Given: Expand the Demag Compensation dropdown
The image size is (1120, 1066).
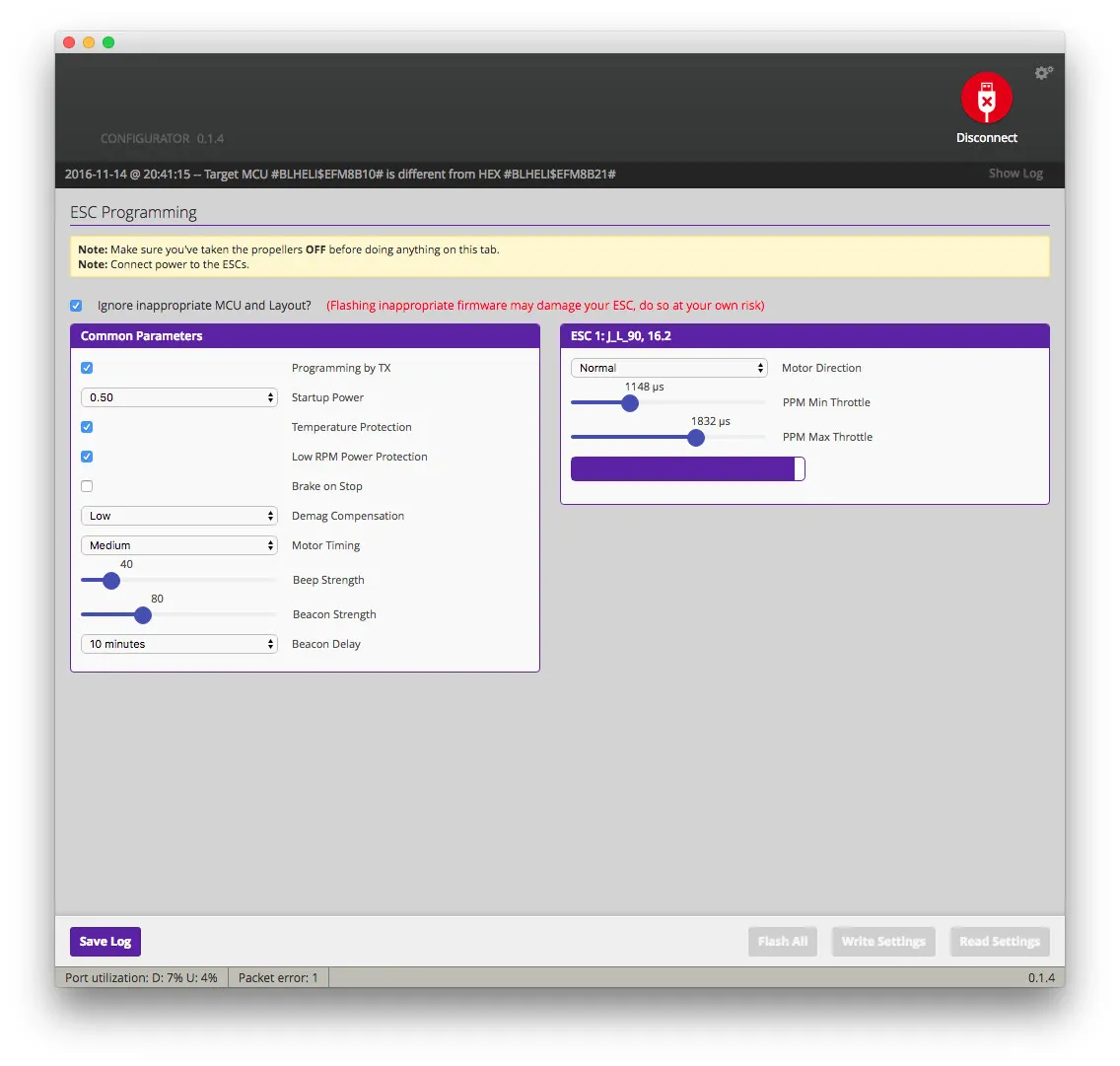Looking at the screenshot, I should coord(178,516).
